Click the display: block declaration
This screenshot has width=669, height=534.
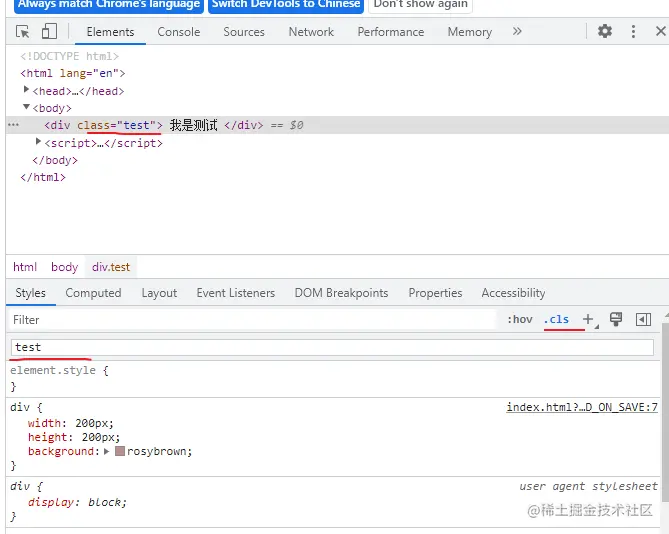coord(78,502)
